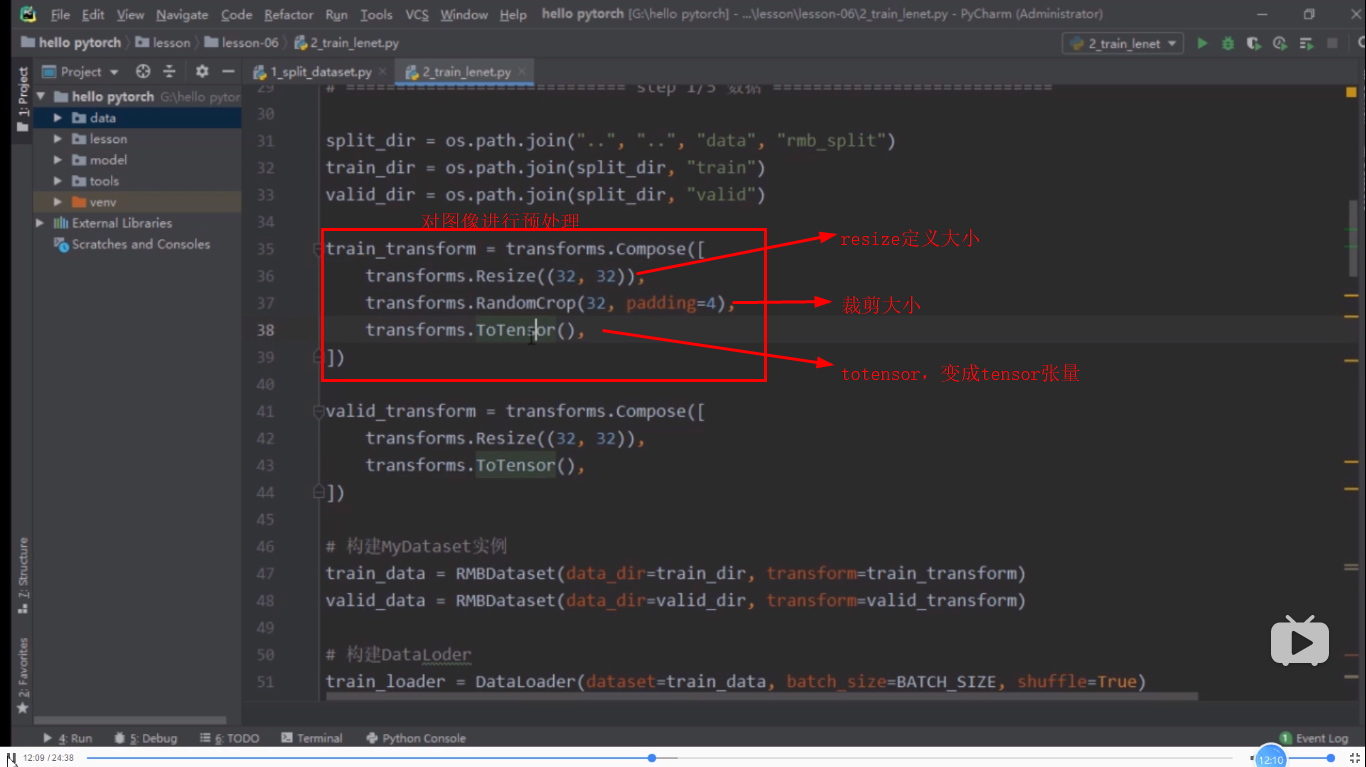
Task: Click the video progress slider handle
Action: click(652, 758)
